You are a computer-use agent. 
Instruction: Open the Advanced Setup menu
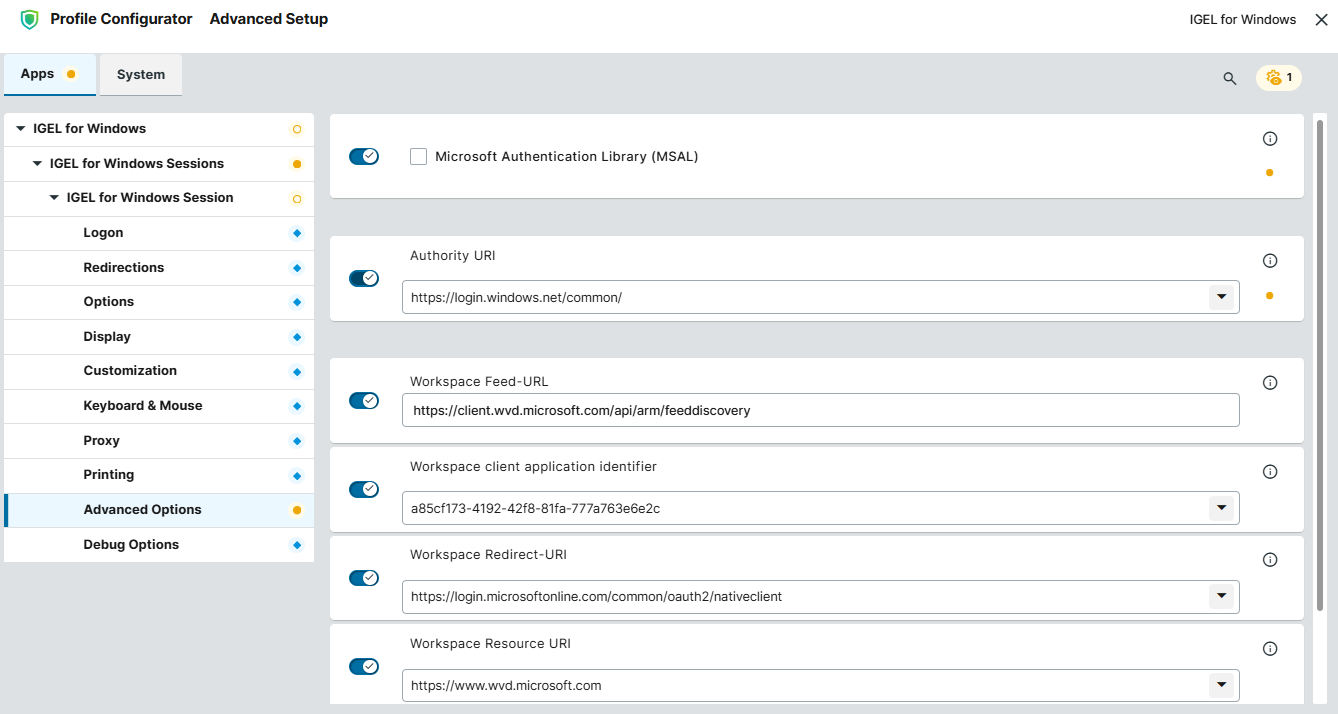268,18
